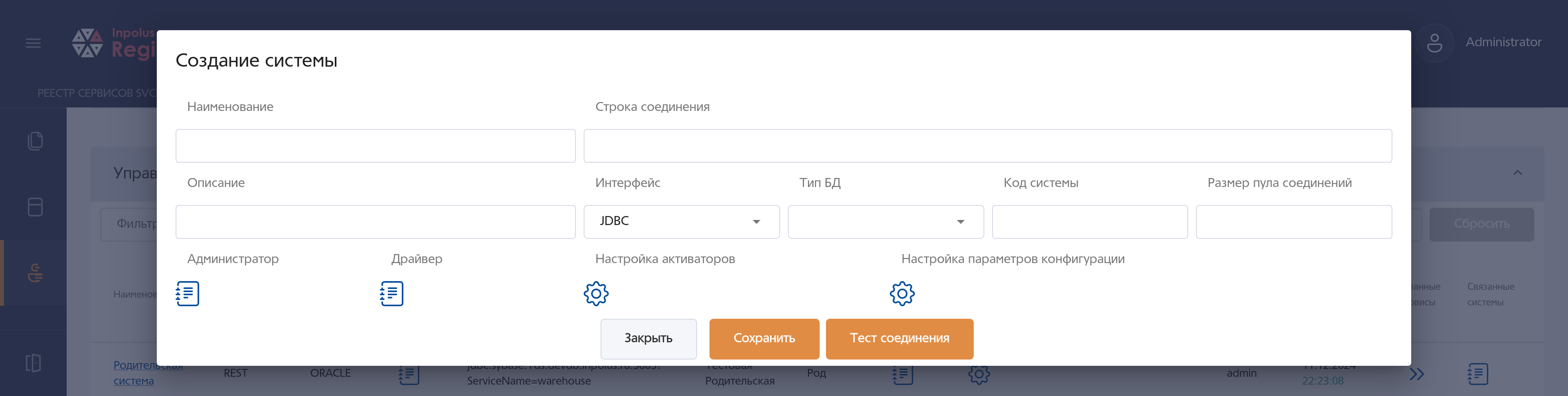Open the Тип БД dropdown

click(x=886, y=222)
